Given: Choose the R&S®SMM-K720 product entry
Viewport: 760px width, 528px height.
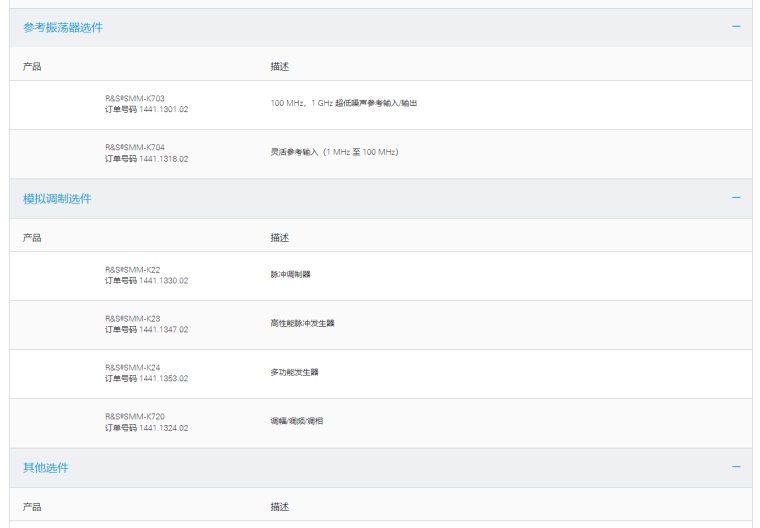Looking at the screenshot, I should pos(140,417).
